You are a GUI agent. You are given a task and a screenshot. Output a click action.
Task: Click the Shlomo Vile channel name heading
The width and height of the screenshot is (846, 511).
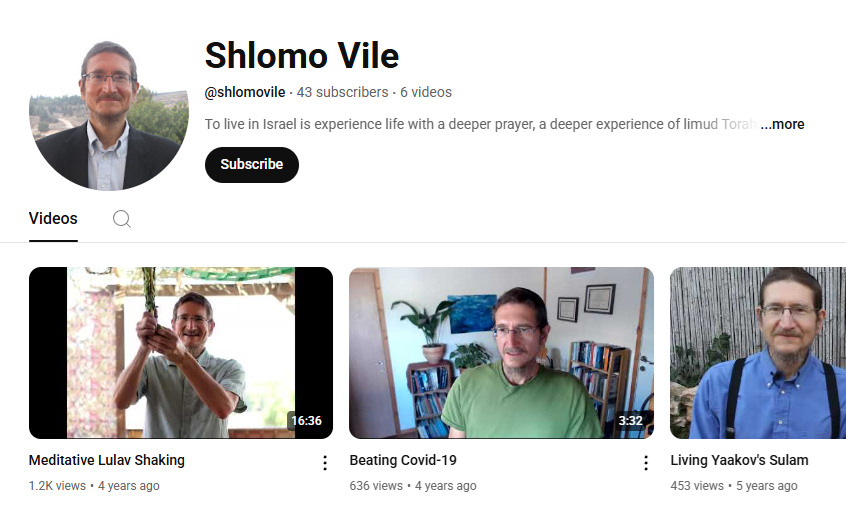click(302, 56)
